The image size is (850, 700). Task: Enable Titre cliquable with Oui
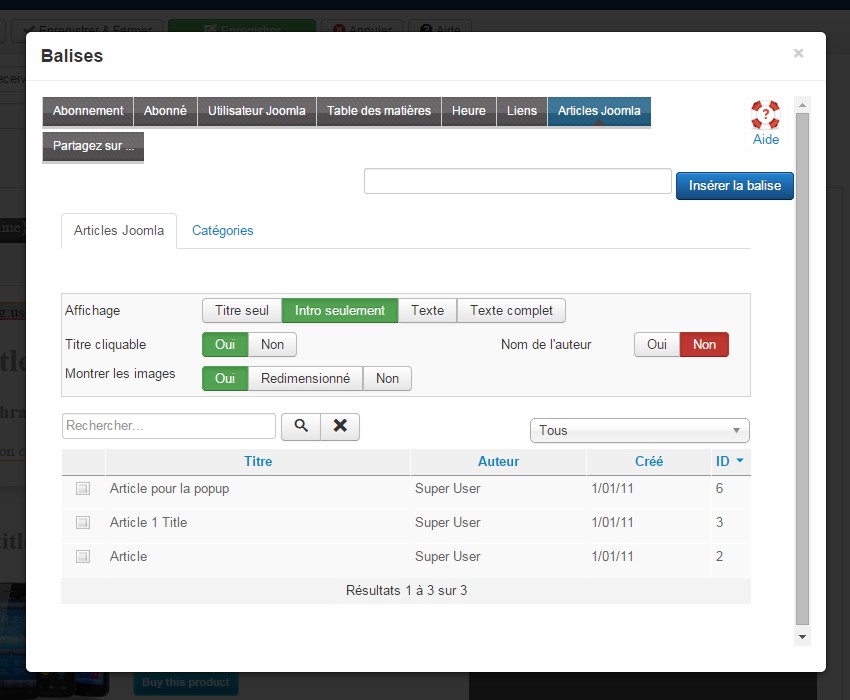click(225, 345)
